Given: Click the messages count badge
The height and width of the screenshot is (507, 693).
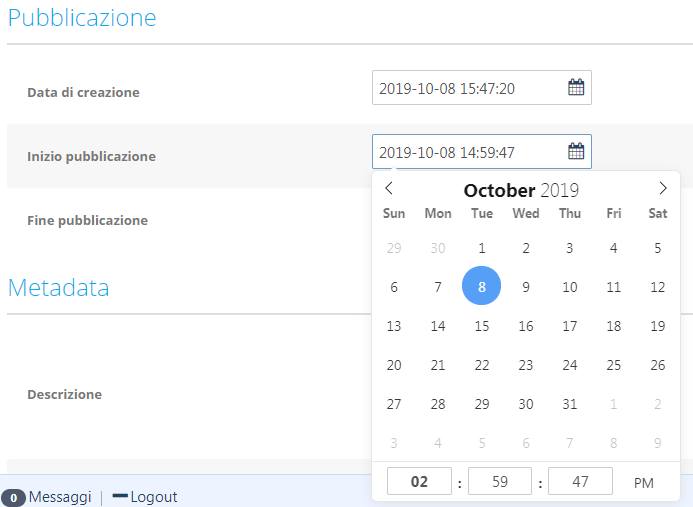Looking at the screenshot, I should click(x=13, y=498).
